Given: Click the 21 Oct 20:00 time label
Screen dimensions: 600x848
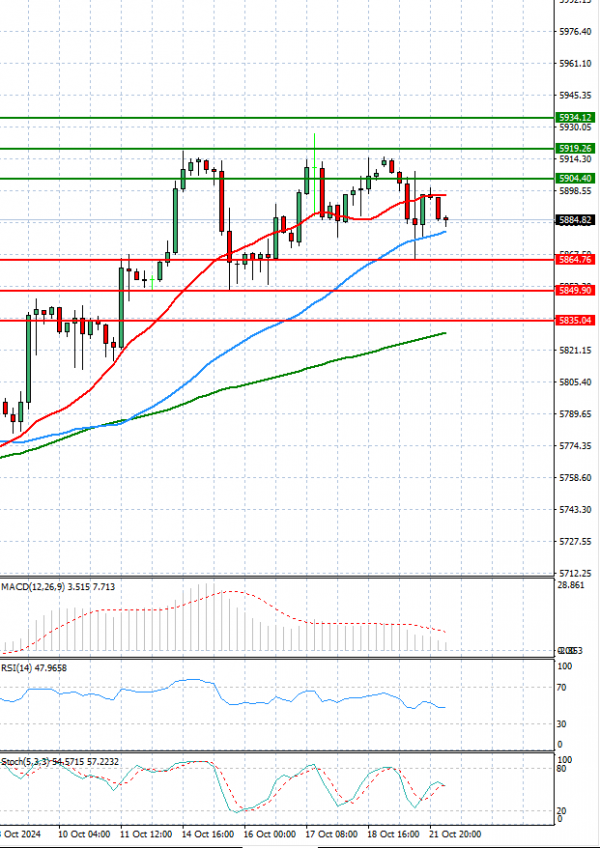Looking at the screenshot, I should [x=455, y=834].
